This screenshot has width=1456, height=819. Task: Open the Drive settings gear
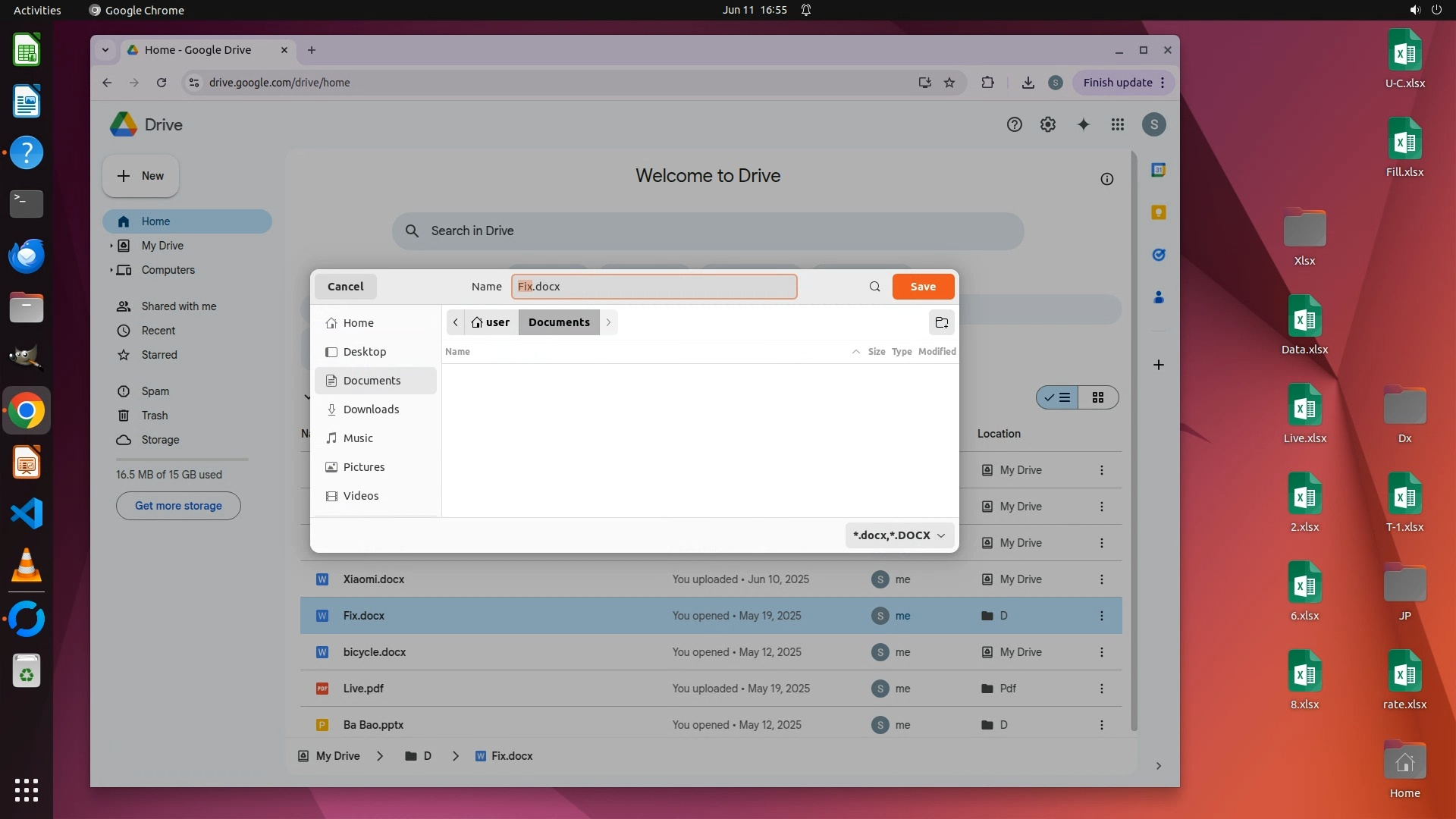[1047, 125]
